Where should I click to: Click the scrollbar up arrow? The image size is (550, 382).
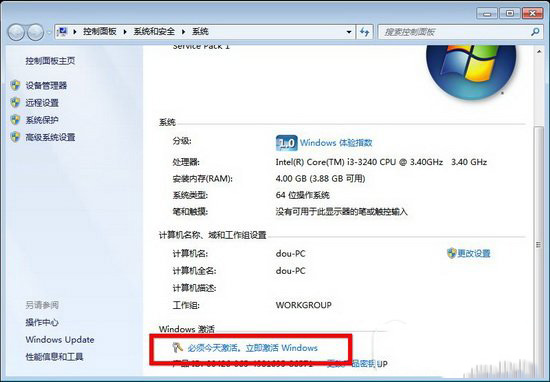click(x=539, y=52)
